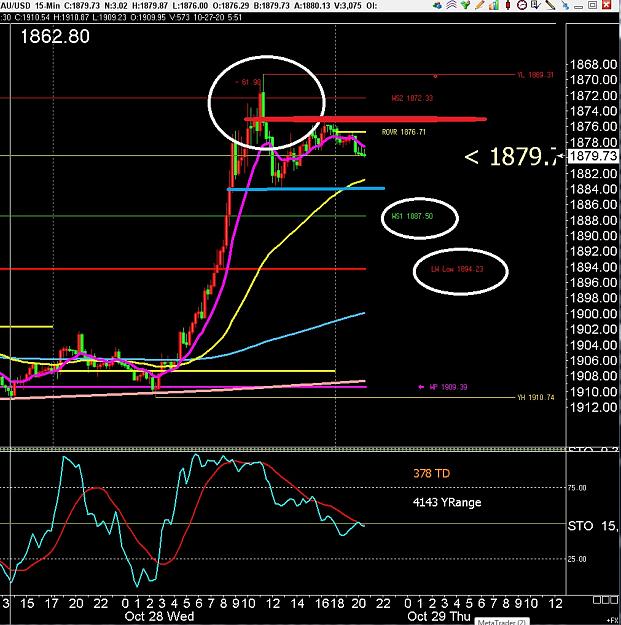Image resolution: width=621 pixels, height=625 pixels.
Task: Click the +FX label in corner
Action: point(613,621)
